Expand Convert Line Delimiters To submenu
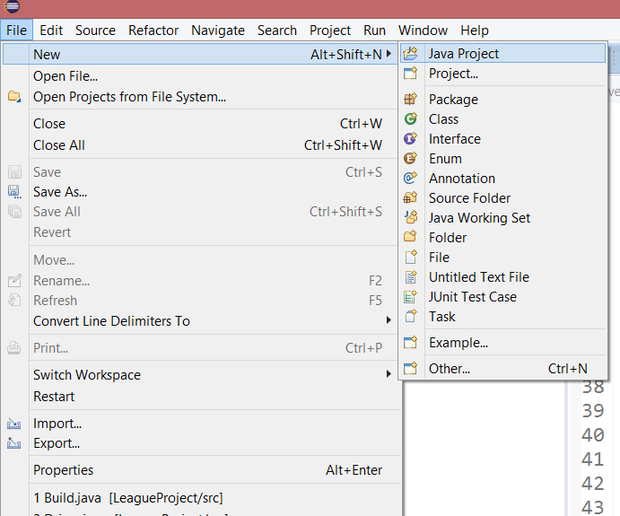This screenshot has height=516, width=620. click(389, 321)
